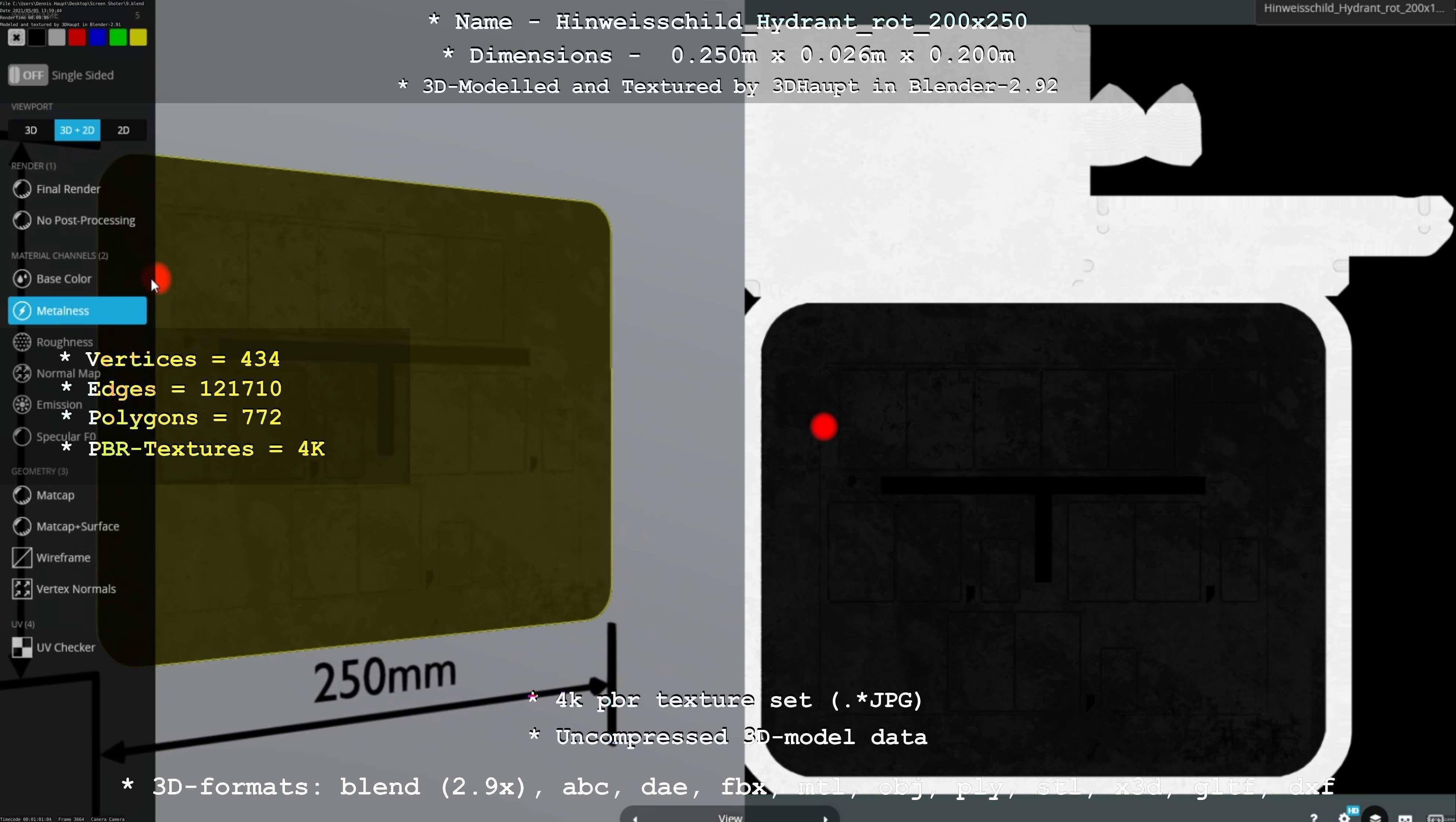Screen dimensions: 1456x822
Task: Switch to the 3D viewport tab
Action: (x=31, y=130)
